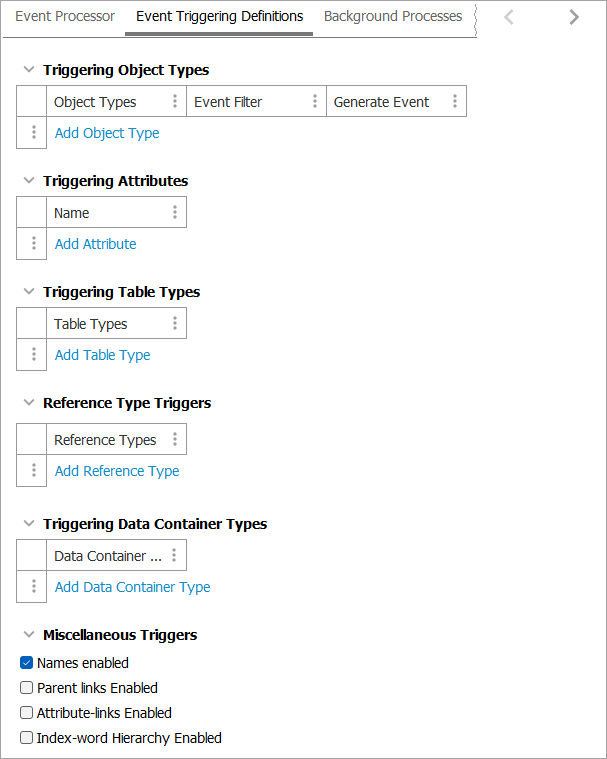This screenshot has height=759, width=607.
Task: Click the Add Attribute link
Action: (x=95, y=244)
